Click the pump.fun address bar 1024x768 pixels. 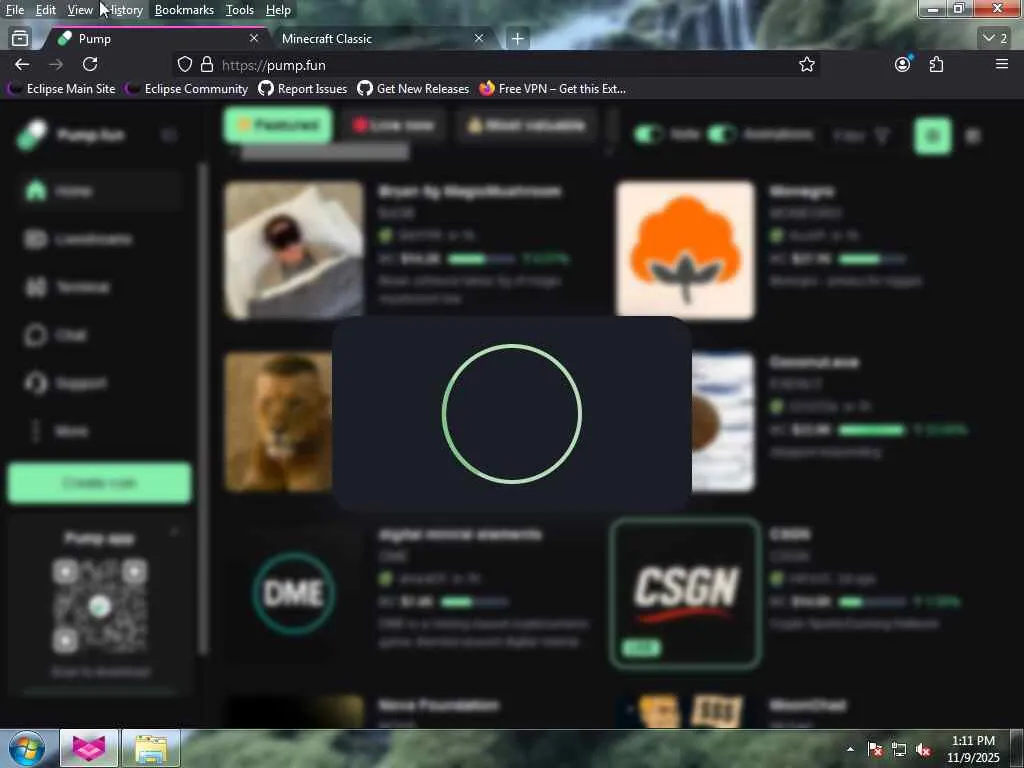(496, 65)
